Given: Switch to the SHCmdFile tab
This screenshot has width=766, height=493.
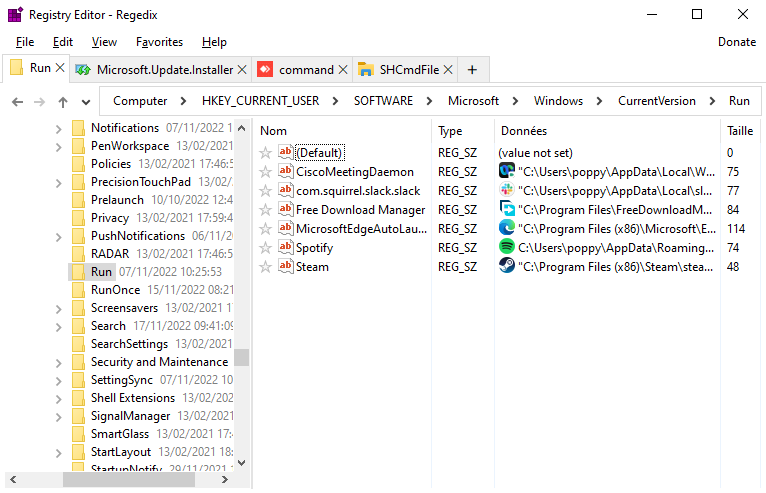Looking at the screenshot, I should click(403, 70).
